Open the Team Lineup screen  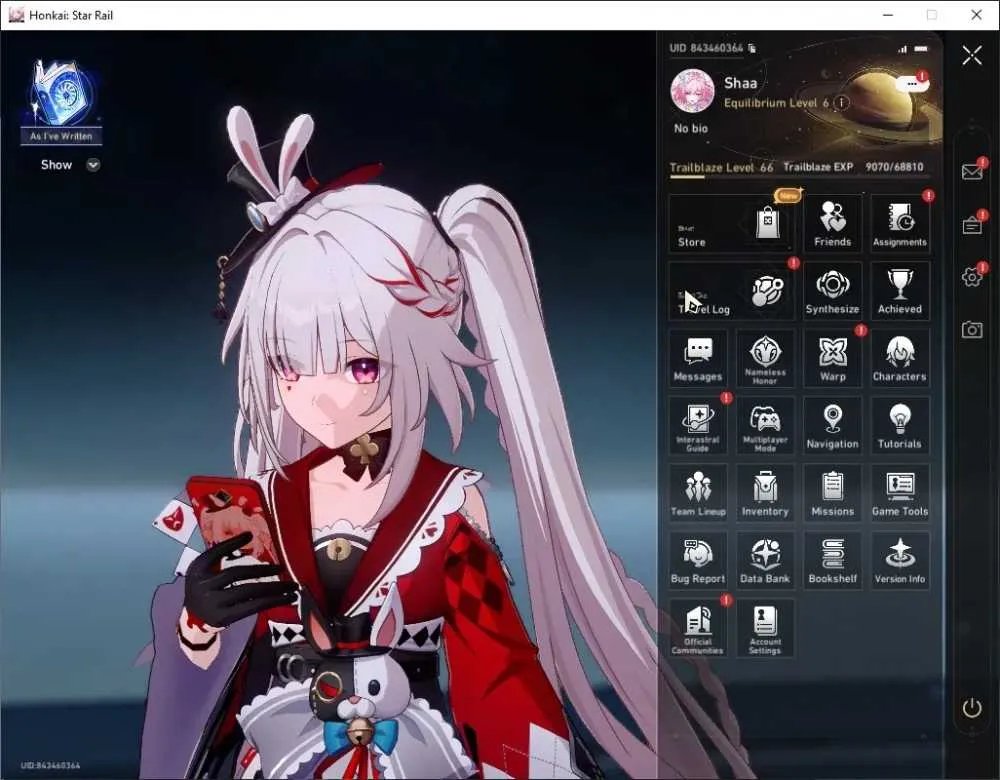(x=698, y=493)
